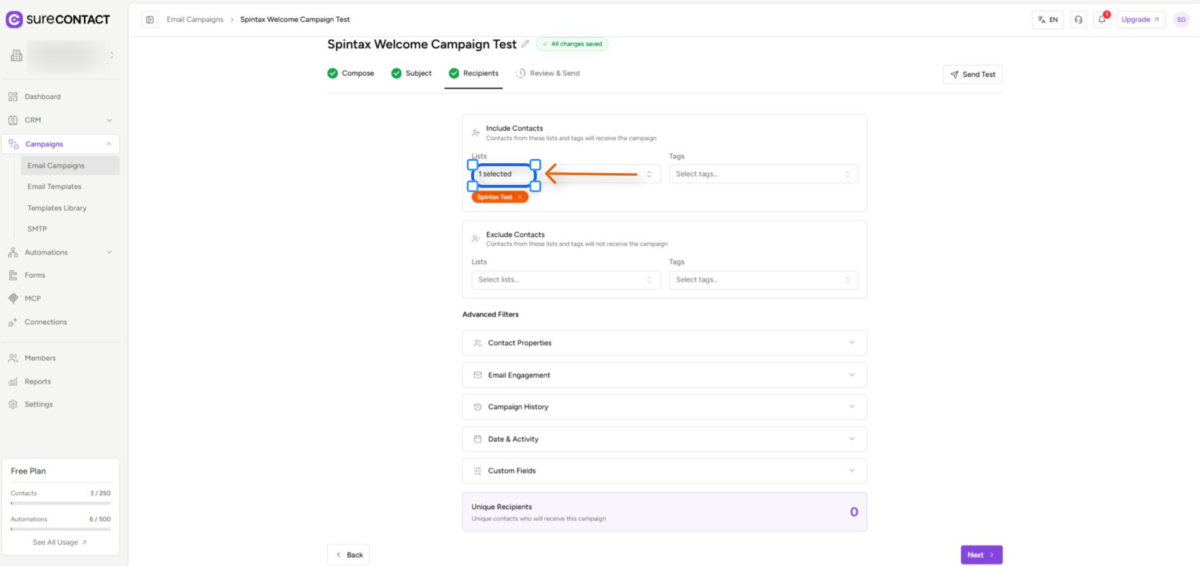Click the Settings gear icon in sidebar

coord(13,405)
